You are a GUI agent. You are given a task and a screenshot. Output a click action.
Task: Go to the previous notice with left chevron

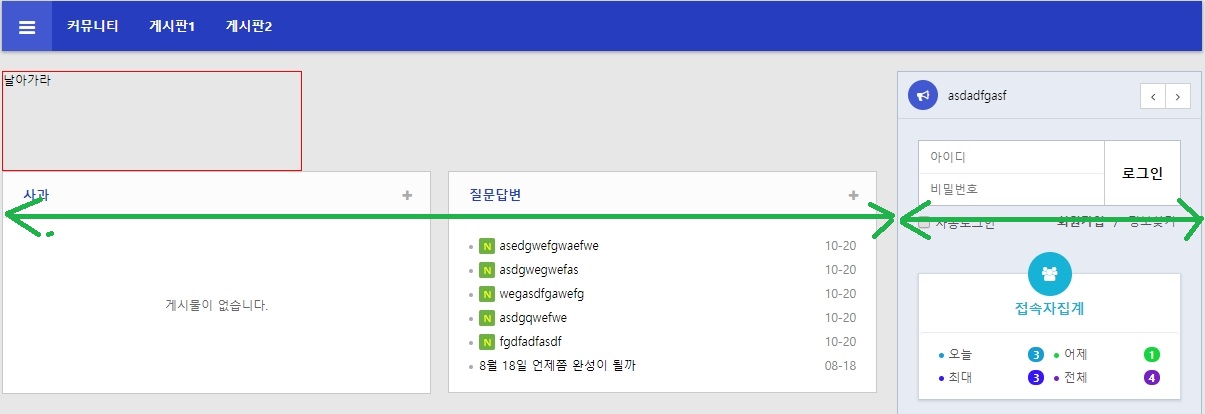pyautogui.click(x=1153, y=96)
